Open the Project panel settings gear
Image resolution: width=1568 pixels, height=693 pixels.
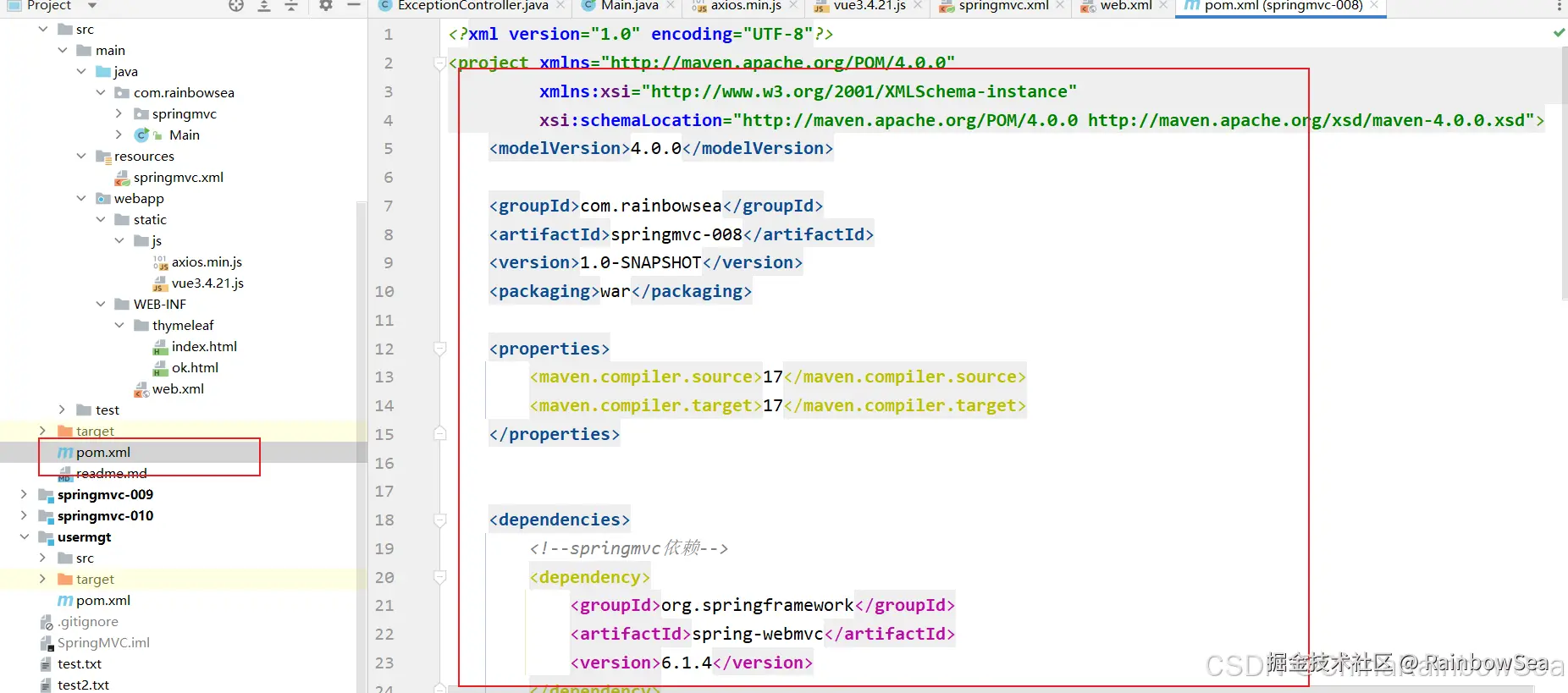pyautogui.click(x=326, y=6)
